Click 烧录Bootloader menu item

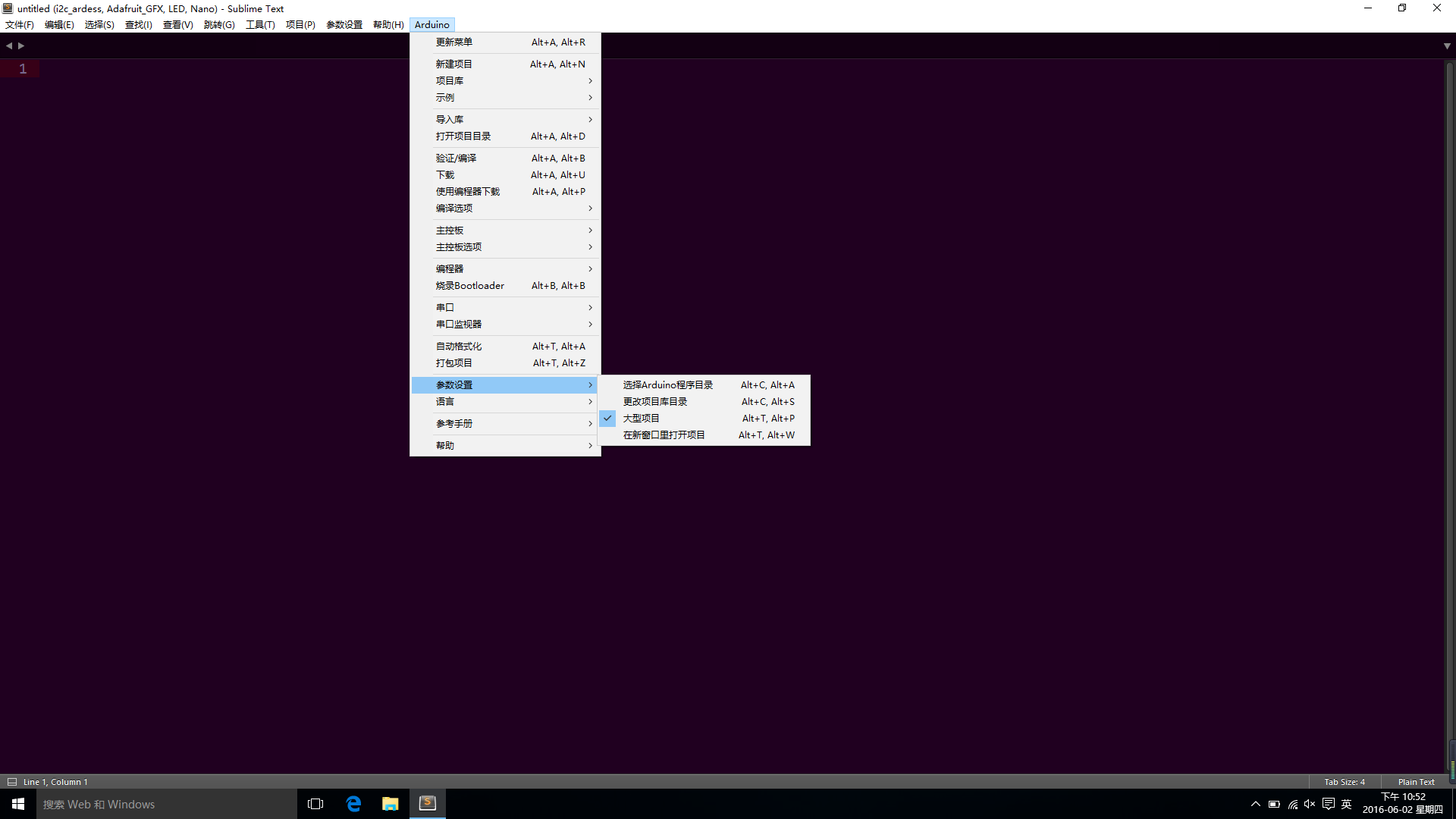pos(505,285)
